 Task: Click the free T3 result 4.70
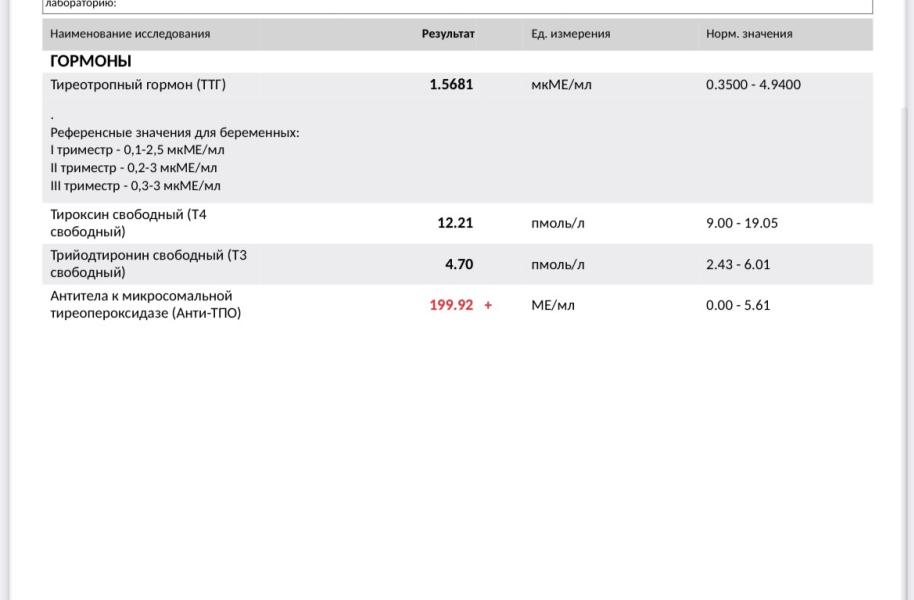click(x=459, y=265)
